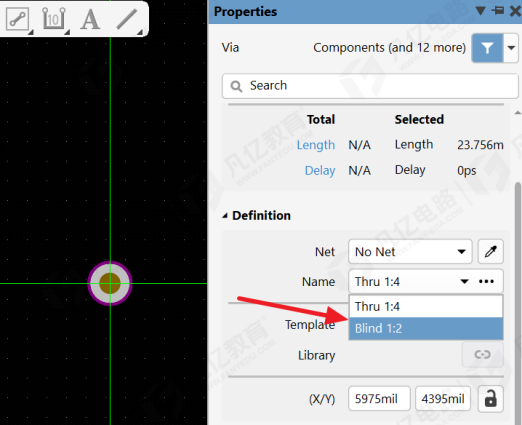The image size is (522, 425).
Task: Select the place line tool
Action: tap(127, 19)
